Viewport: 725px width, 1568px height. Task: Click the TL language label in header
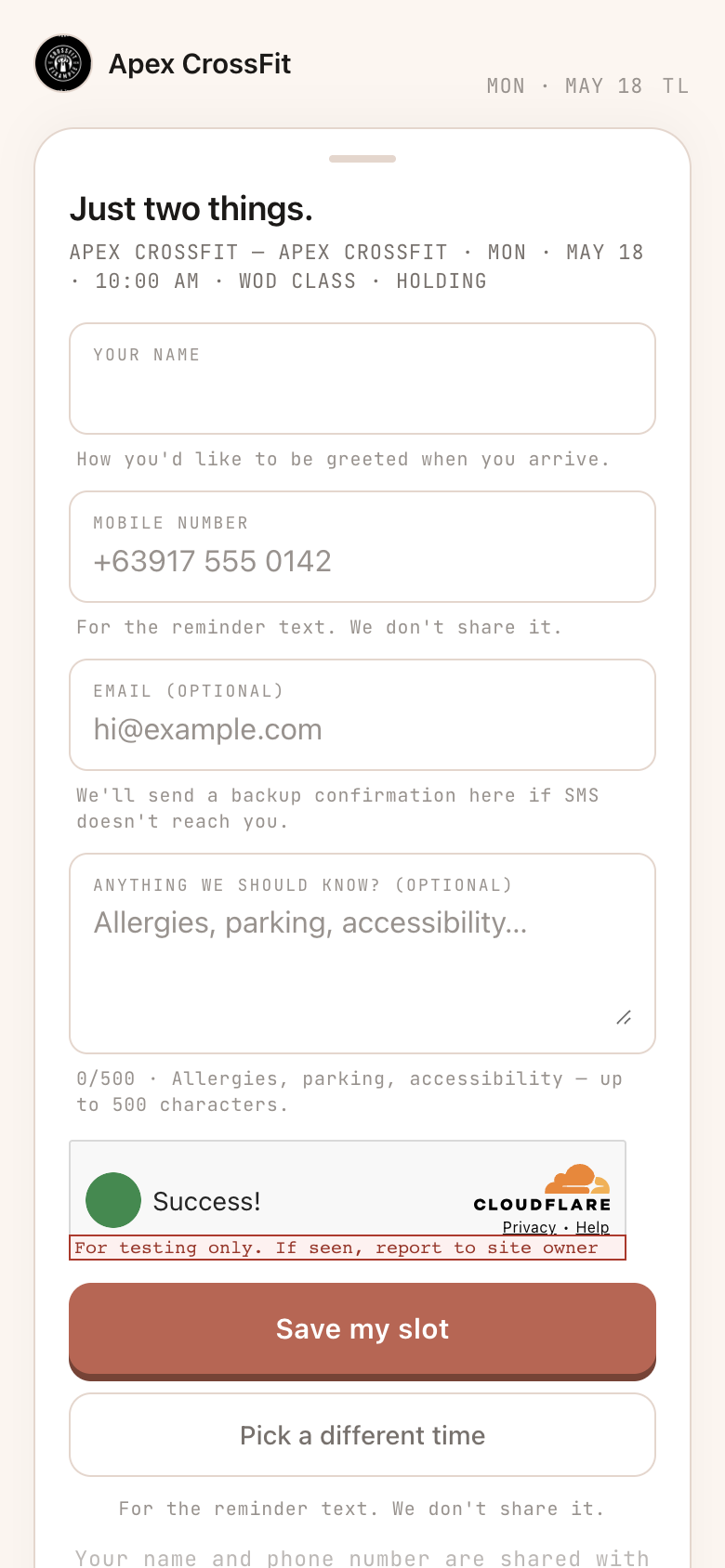point(676,86)
